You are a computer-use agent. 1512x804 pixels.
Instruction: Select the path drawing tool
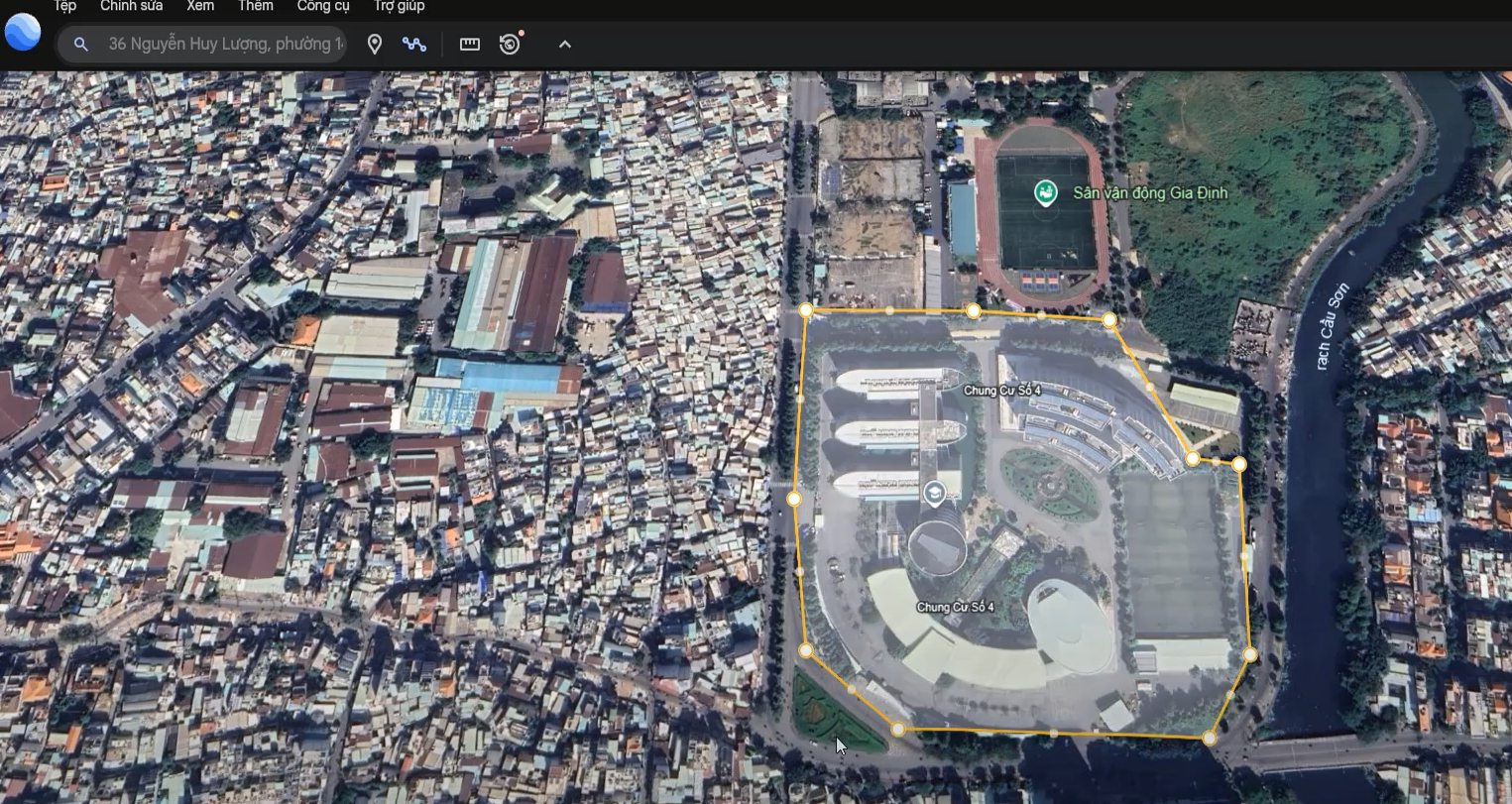coord(414,44)
